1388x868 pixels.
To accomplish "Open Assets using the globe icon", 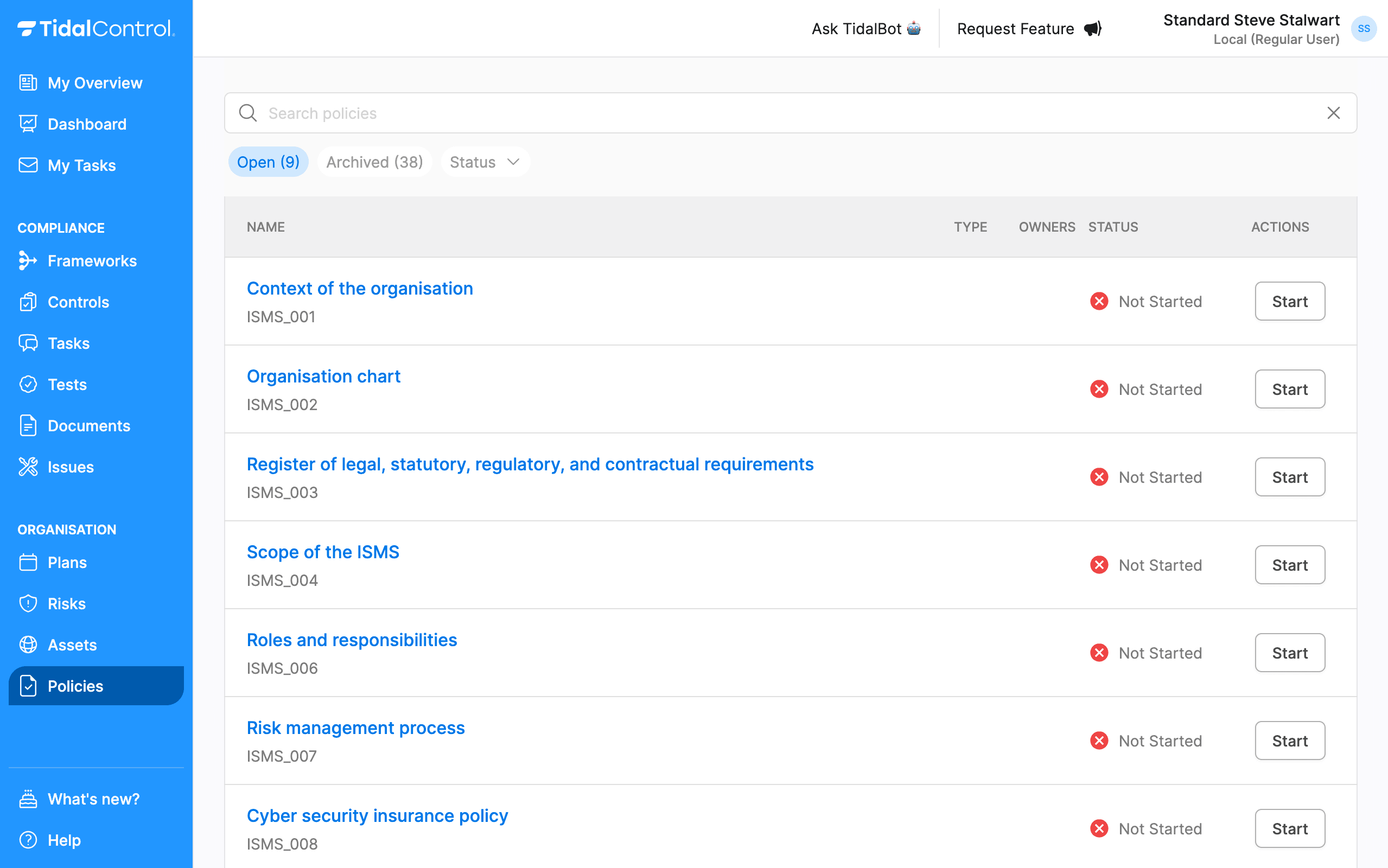I will tap(28, 644).
